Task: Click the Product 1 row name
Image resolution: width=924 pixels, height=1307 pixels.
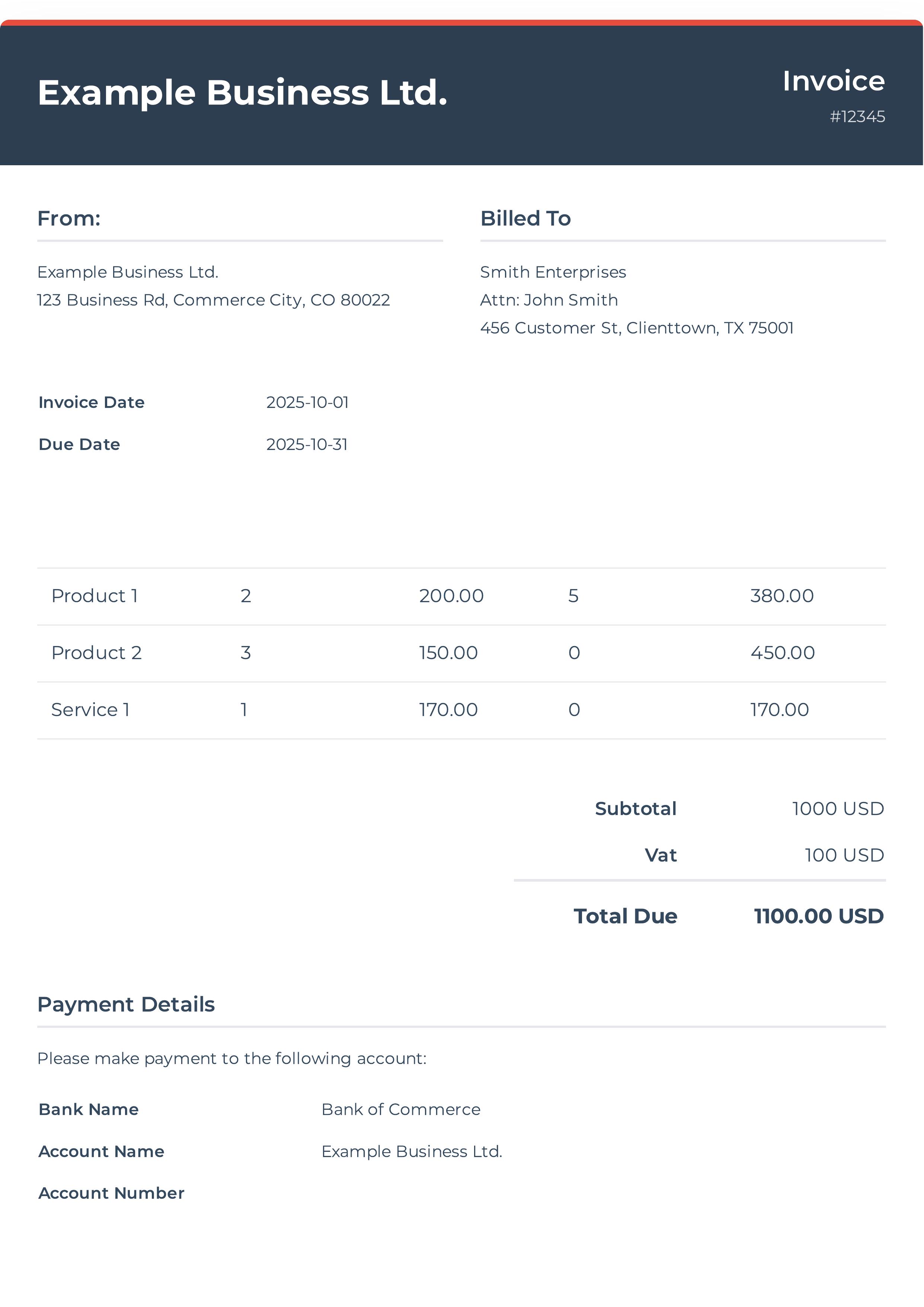Action: tap(95, 596)
